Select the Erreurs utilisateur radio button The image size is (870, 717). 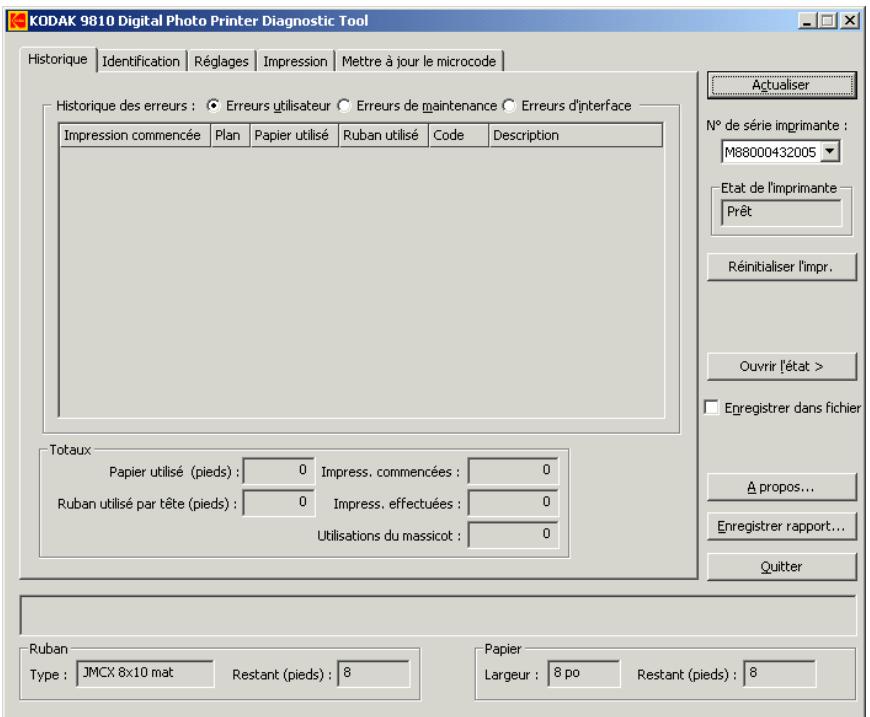[213, 105]
